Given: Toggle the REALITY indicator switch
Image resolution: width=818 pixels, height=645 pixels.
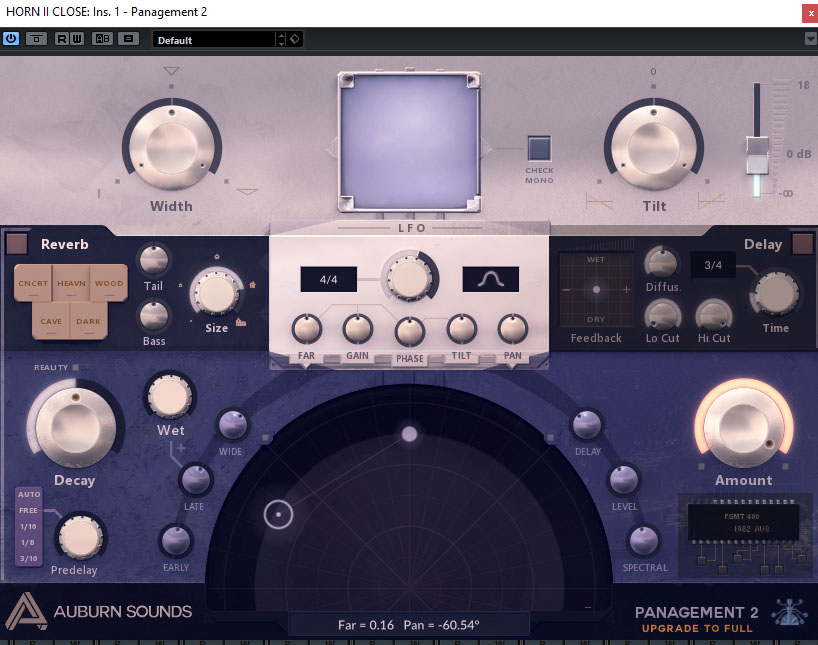Looking at the screenshot, I should 76,368.
